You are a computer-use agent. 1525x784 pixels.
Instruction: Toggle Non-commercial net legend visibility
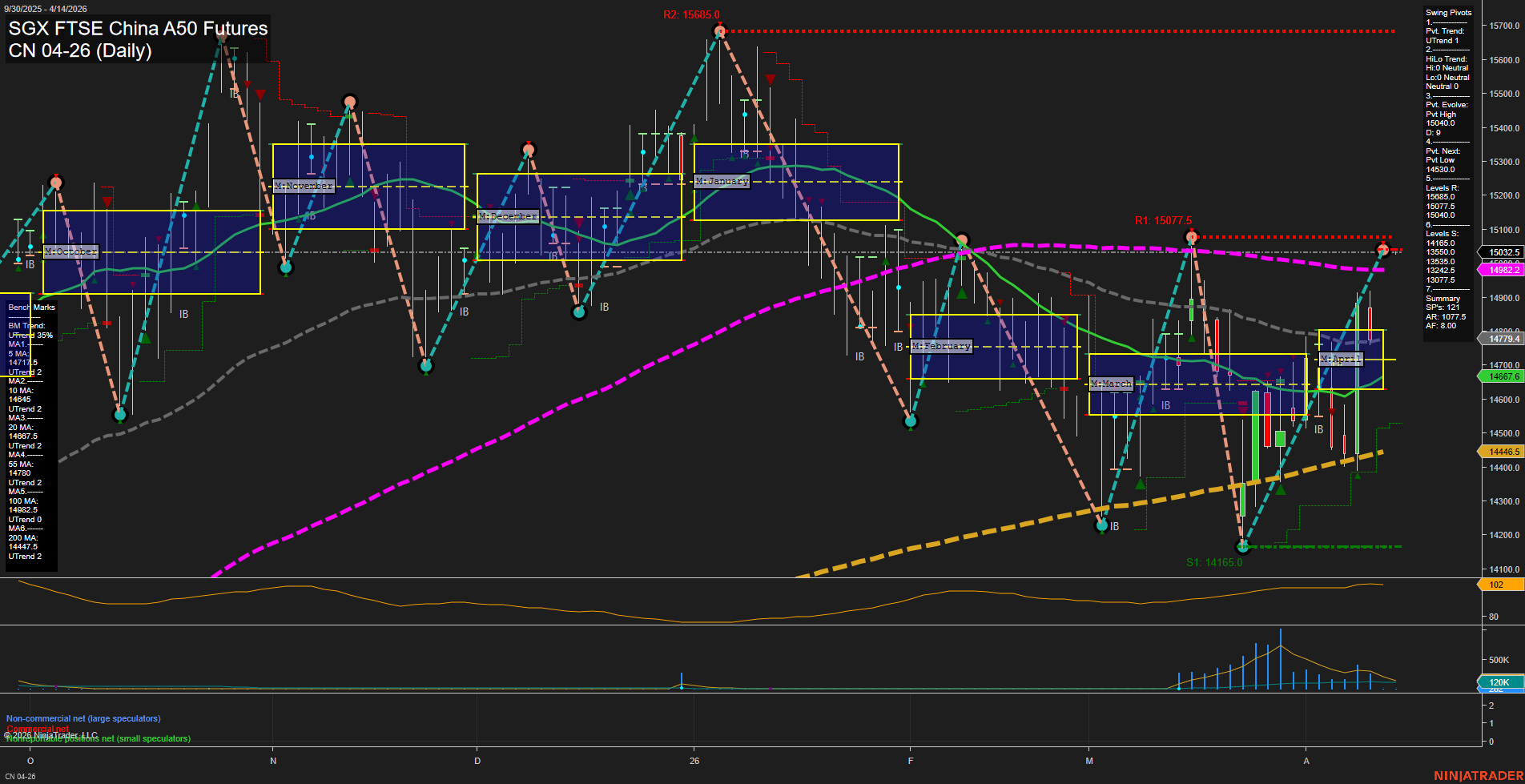point(82,718)
